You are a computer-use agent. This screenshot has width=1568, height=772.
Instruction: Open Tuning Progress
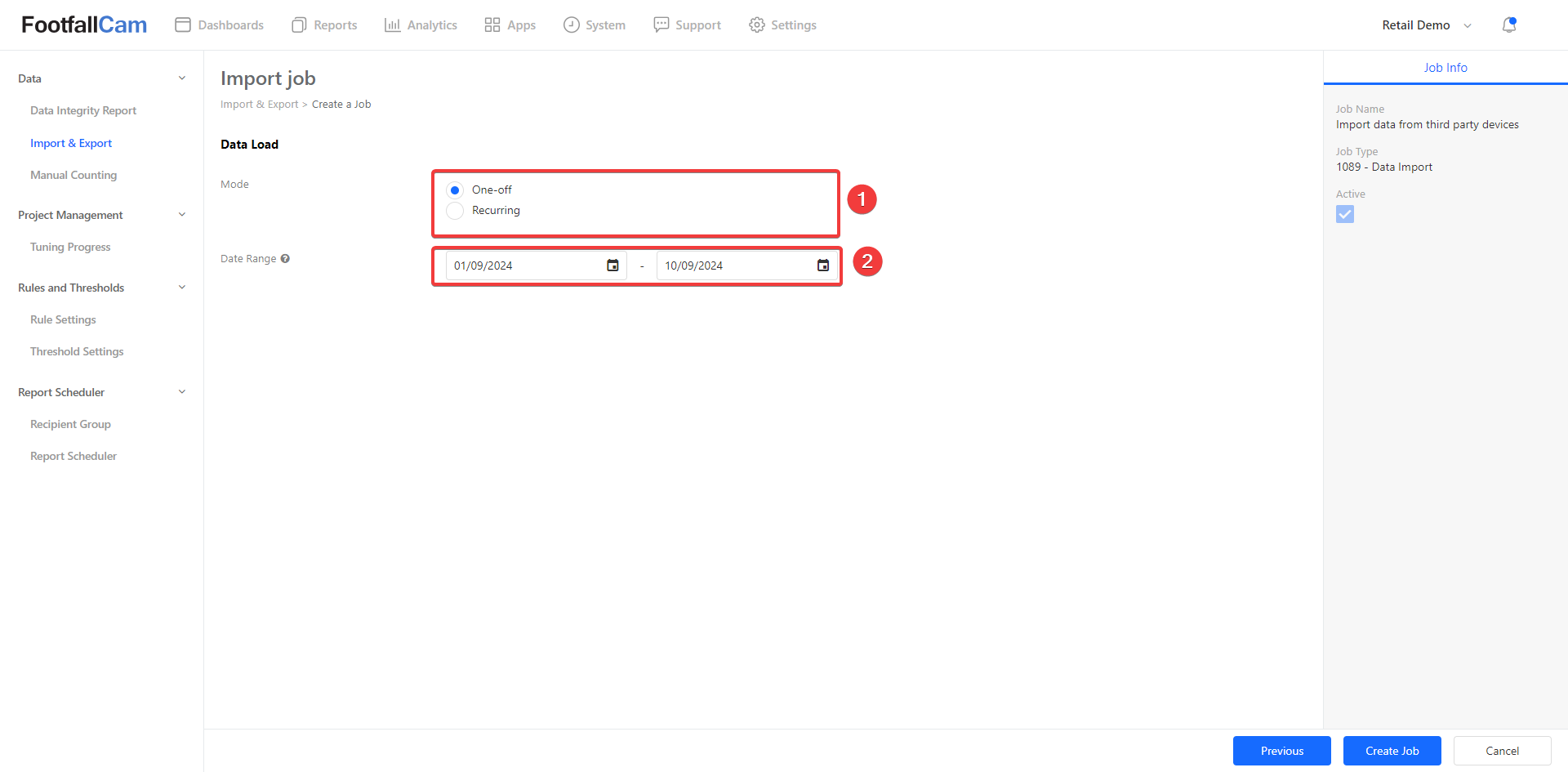70,247
